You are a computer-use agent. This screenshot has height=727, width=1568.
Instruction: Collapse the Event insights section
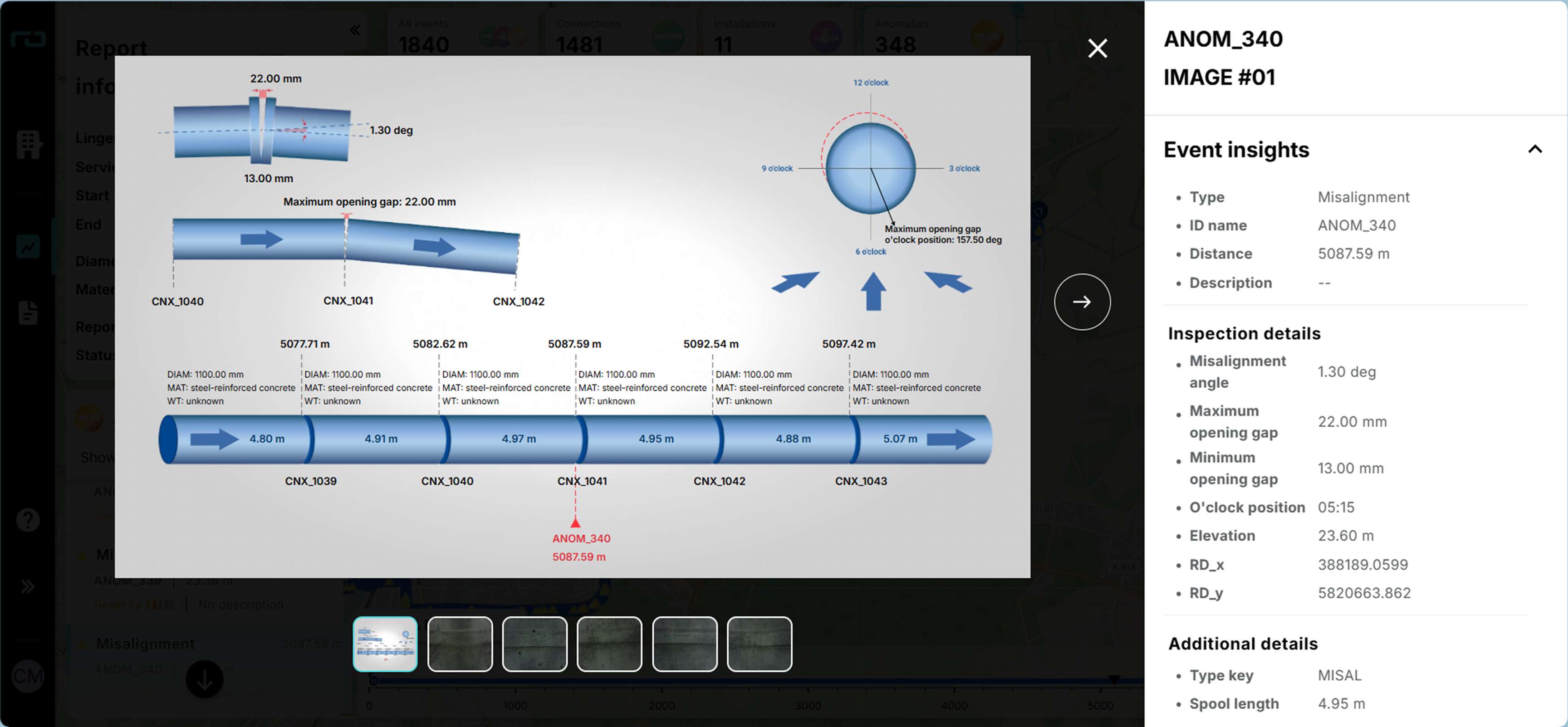click(x=1534, y=149)
